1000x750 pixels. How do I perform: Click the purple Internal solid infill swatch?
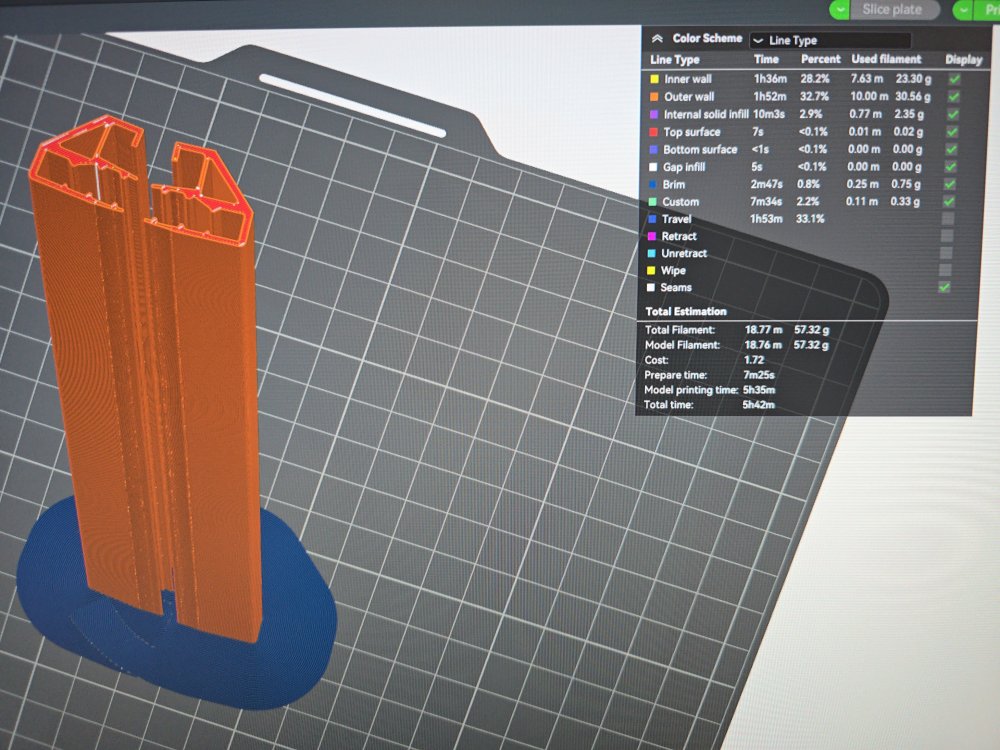[654, 115]
